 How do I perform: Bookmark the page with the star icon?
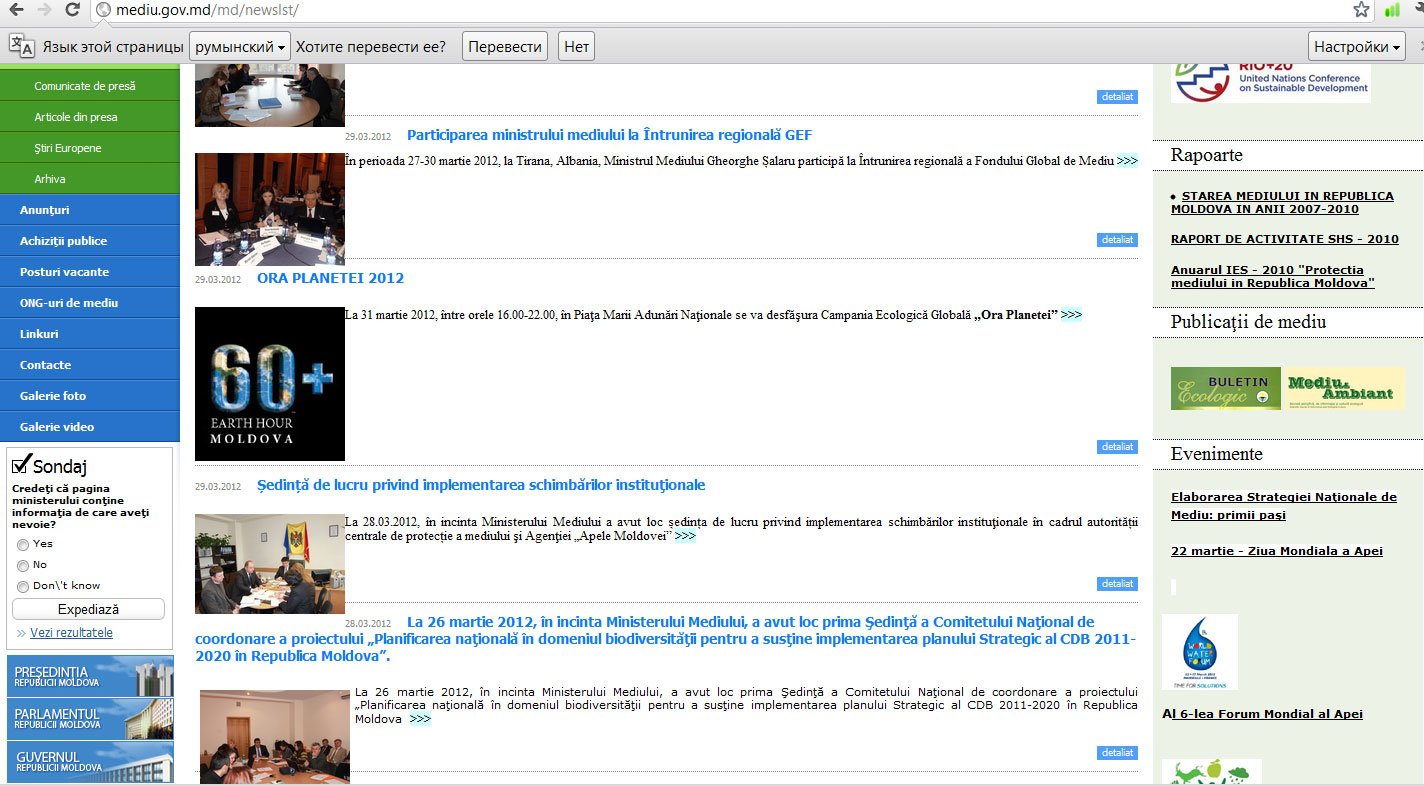pos(1361,10)
